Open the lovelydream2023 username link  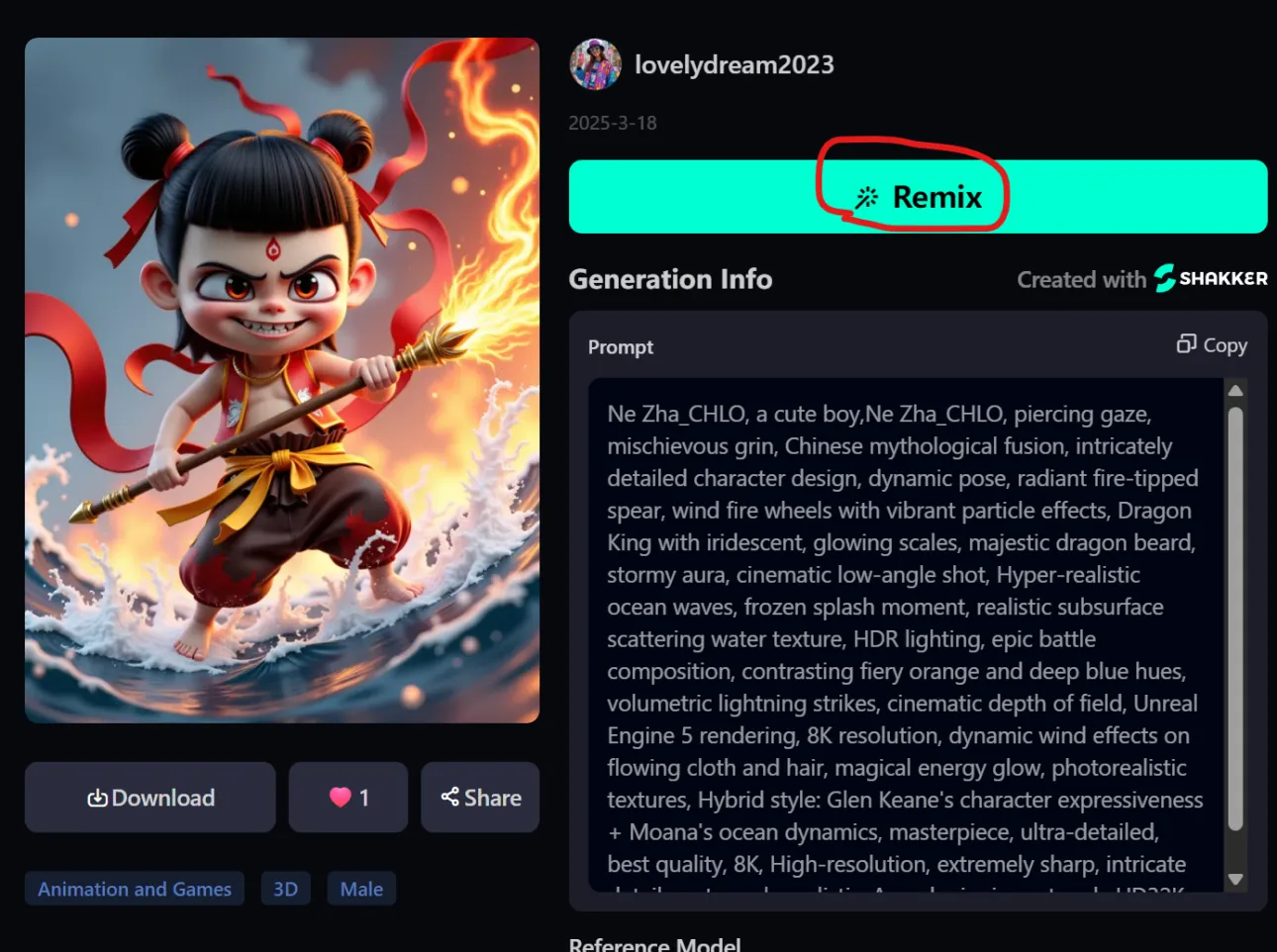coord(734,65)
